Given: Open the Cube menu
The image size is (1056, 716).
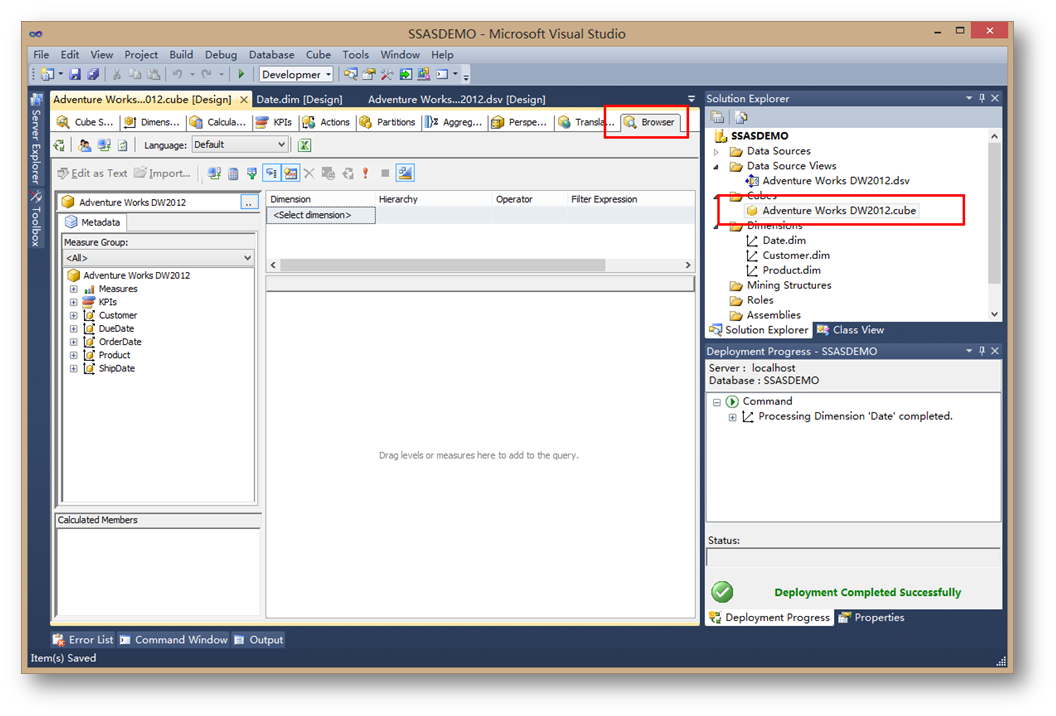Looking at the screenshot, I should [x=318, y=55].
